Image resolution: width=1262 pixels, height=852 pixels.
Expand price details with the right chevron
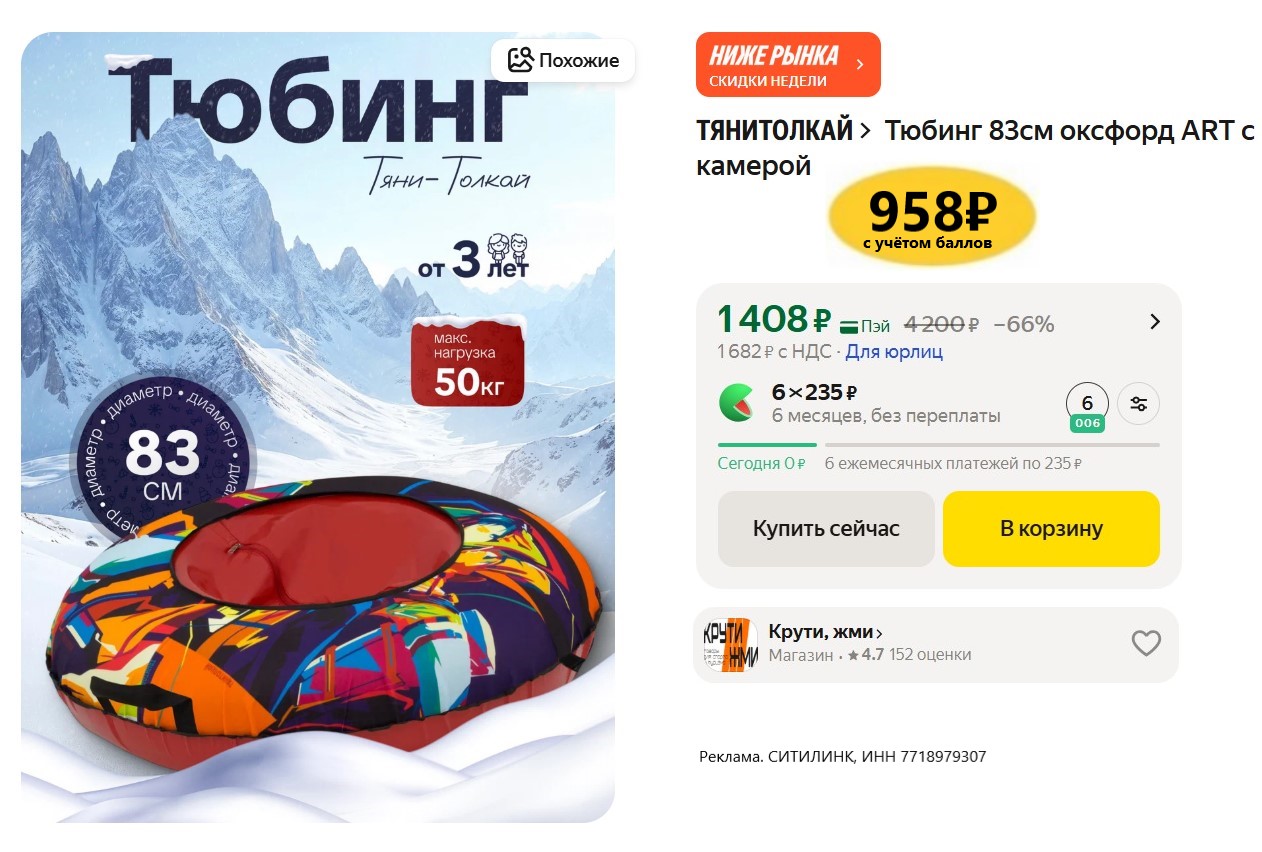point(1155,322)
